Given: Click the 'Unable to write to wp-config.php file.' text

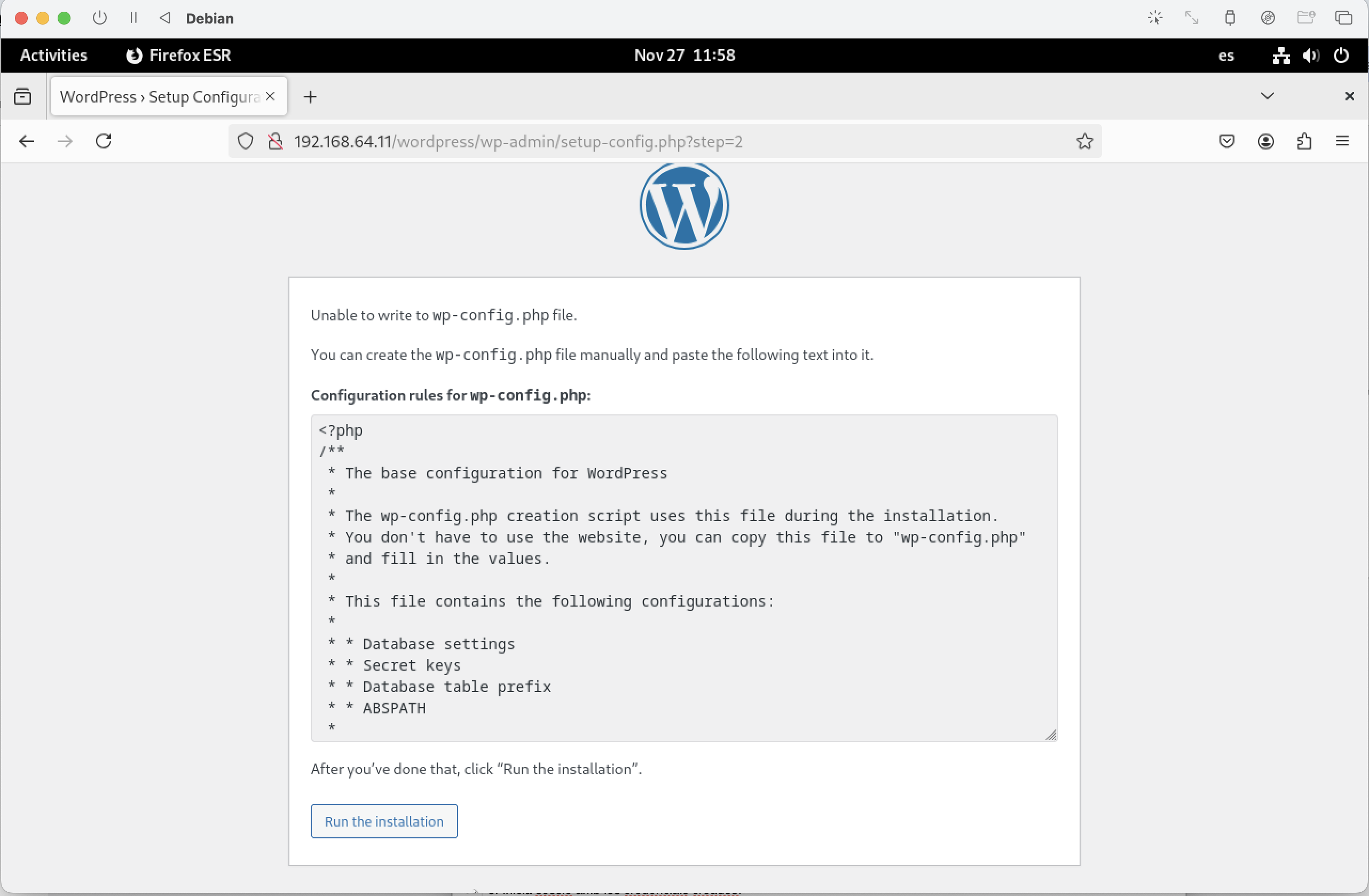Looking at the screenshot, I should pyautogui.click(x=444, y=315).
